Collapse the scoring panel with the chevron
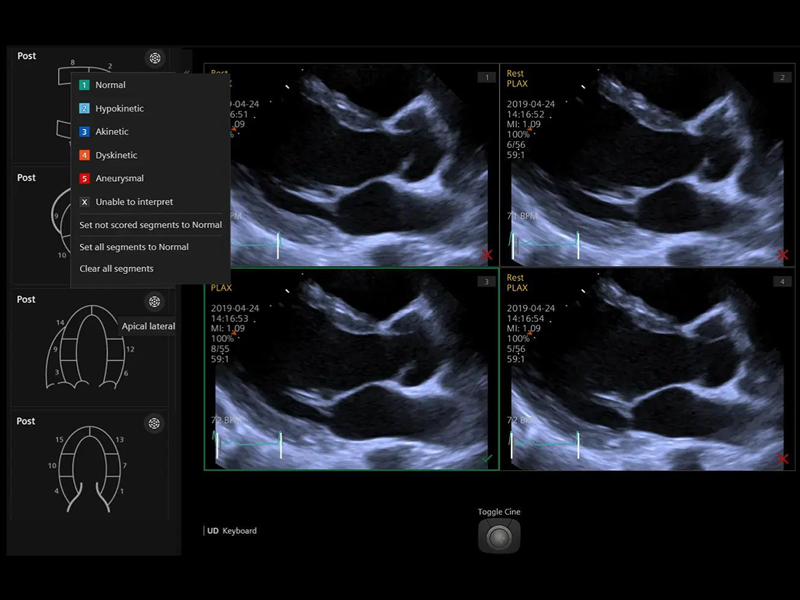 click(x=186, y=72)
